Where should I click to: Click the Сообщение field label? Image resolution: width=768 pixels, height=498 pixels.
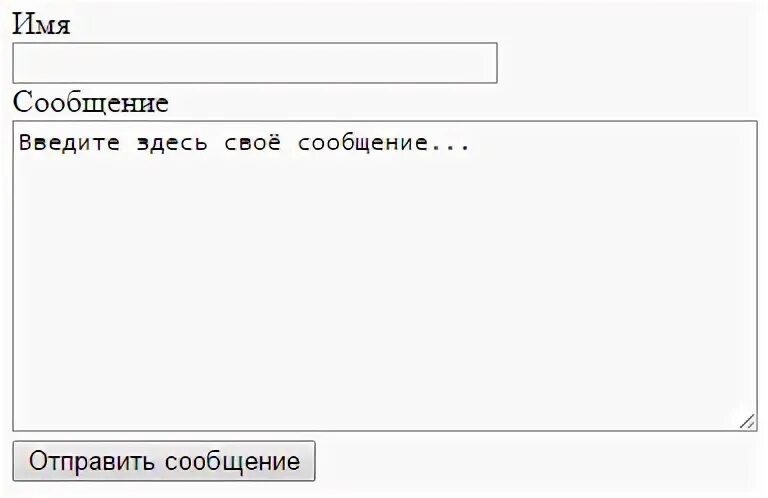point(91,102)
